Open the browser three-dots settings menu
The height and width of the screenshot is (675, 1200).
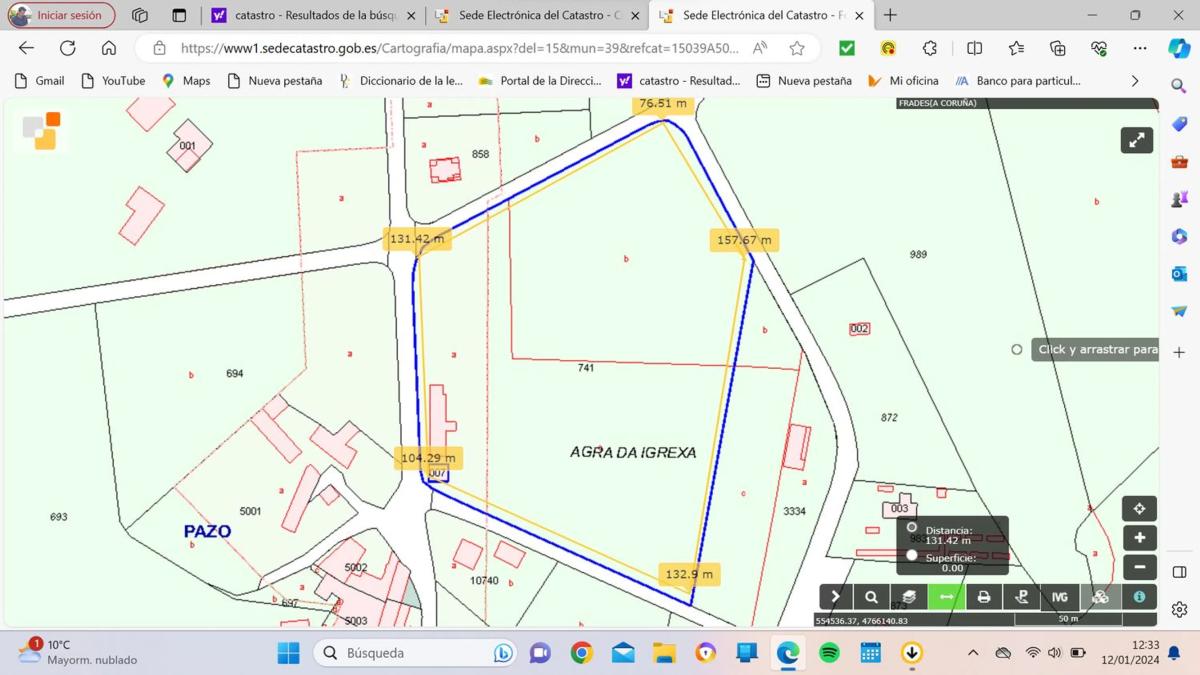[1140, 48]
